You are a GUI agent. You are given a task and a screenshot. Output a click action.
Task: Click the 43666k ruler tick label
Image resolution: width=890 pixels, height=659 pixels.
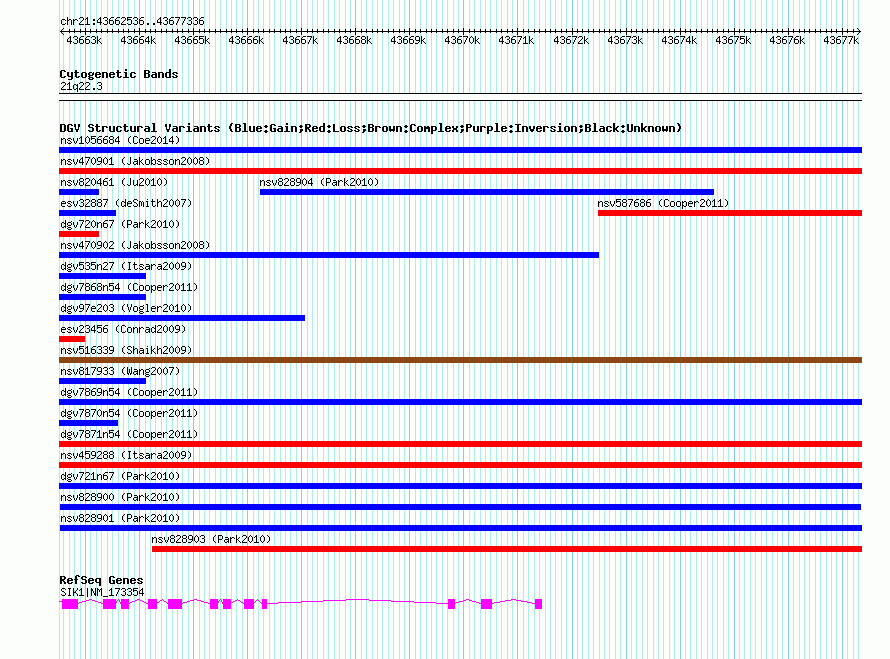point(246,40)
